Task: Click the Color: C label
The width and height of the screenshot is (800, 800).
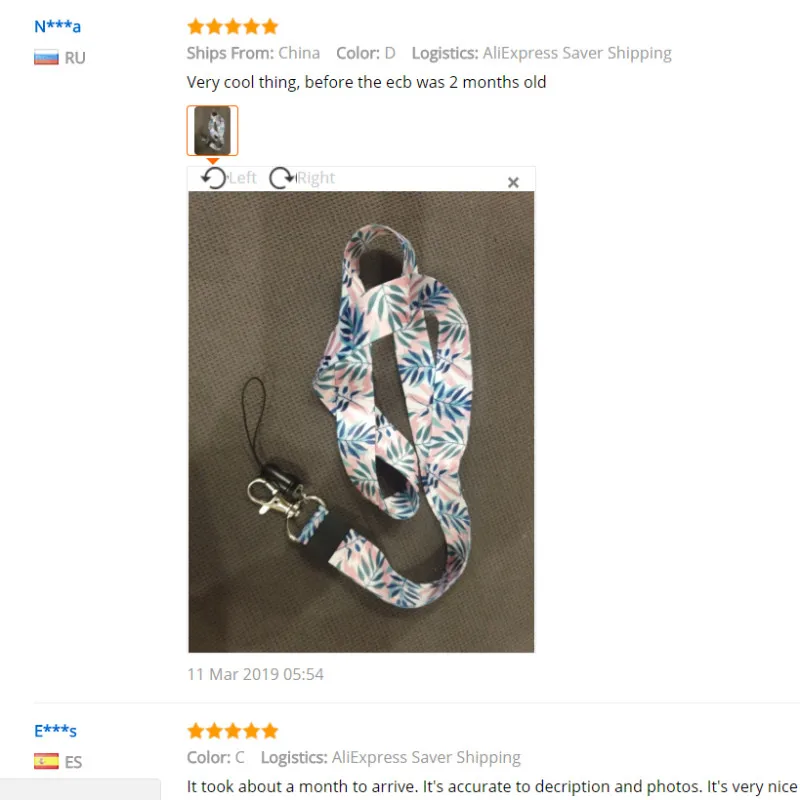Action: tap(216, 757)
